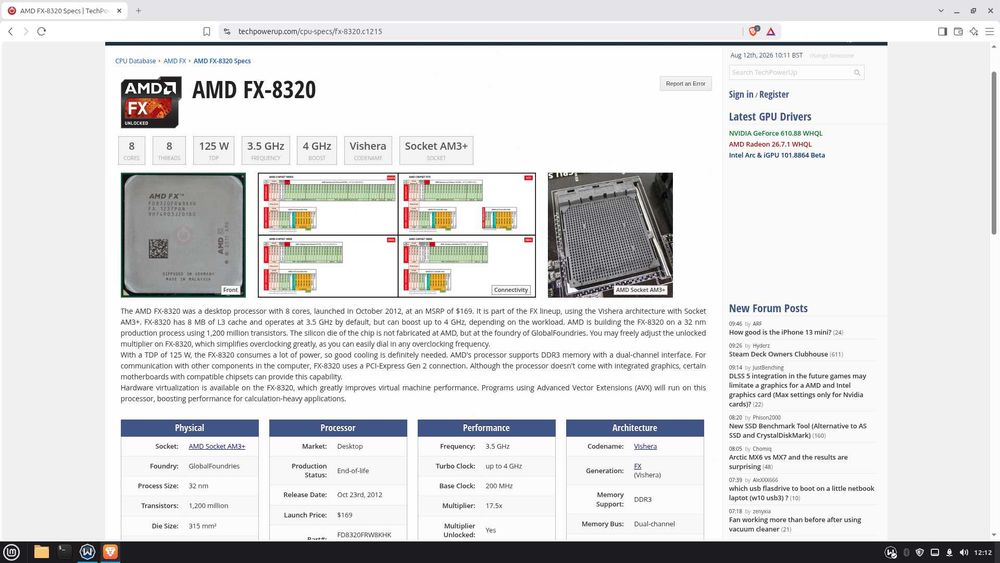1000x563 pixels.
Task: Launch the Files folder from the taskbar
Action: click(x=41, y=552)
